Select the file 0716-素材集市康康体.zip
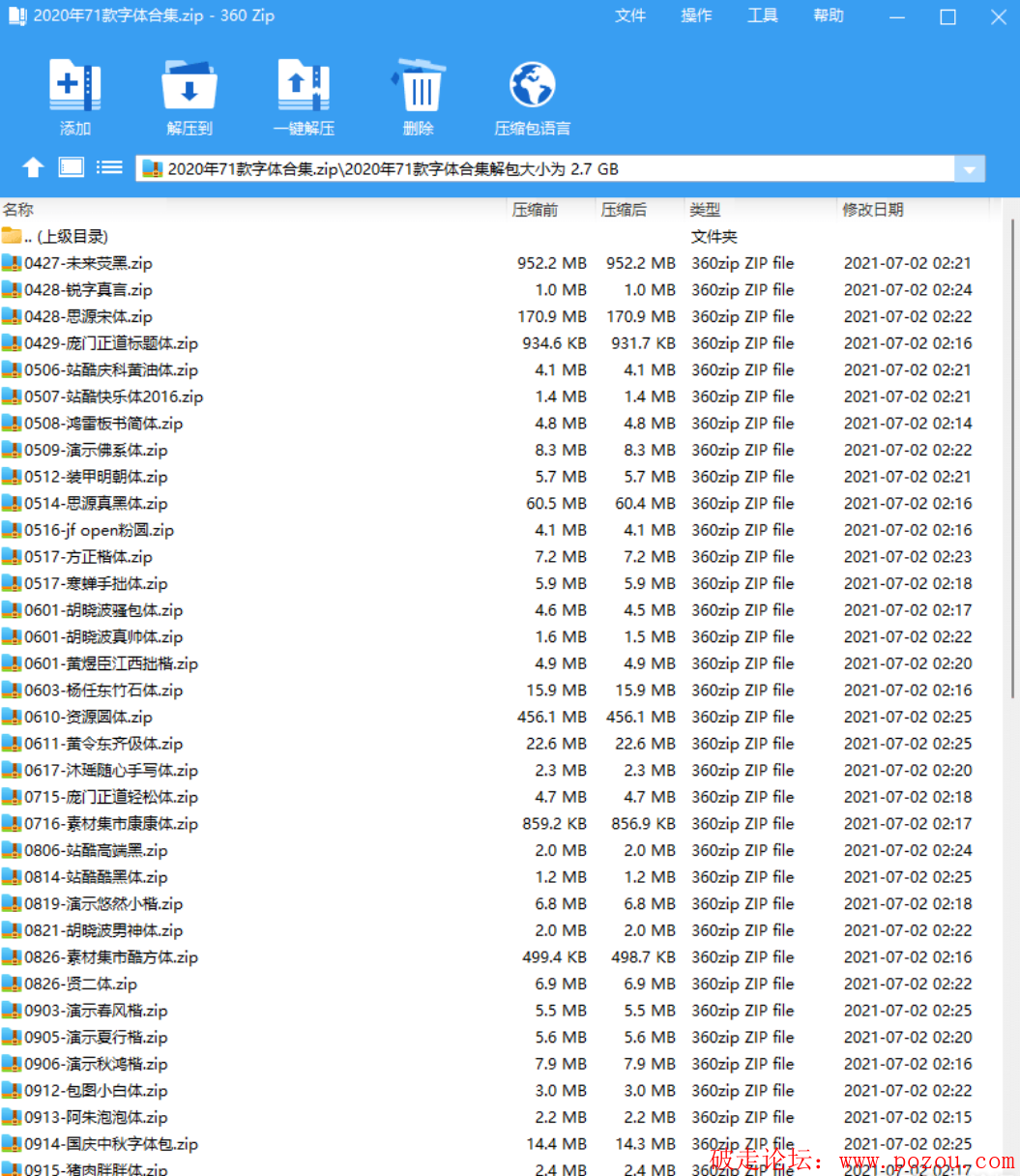Screen dimensions: 1020x1176 (x=111, y=824)
